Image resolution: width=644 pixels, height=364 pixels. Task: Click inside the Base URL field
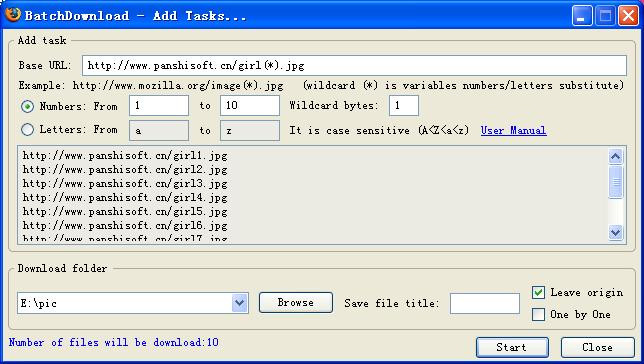click(x=354, y=66)
